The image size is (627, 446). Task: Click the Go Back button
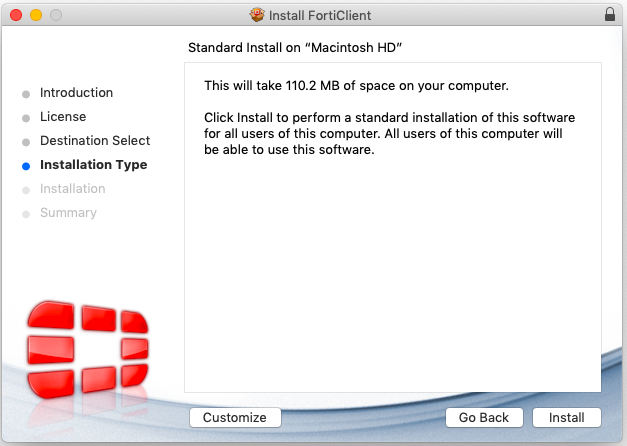tap(484, 417)
